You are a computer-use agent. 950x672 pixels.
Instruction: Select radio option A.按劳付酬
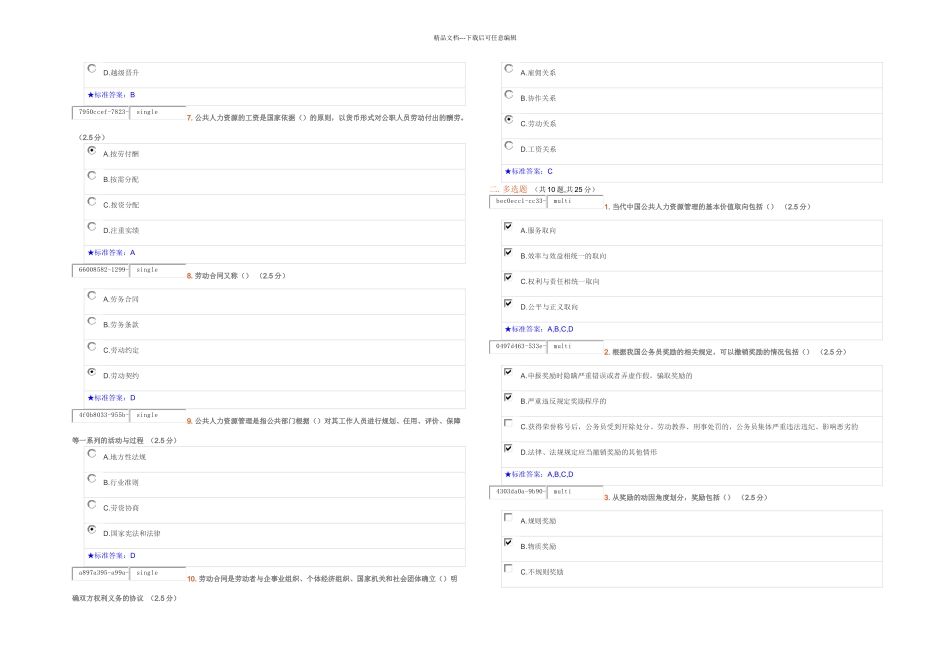coord(91,150)
